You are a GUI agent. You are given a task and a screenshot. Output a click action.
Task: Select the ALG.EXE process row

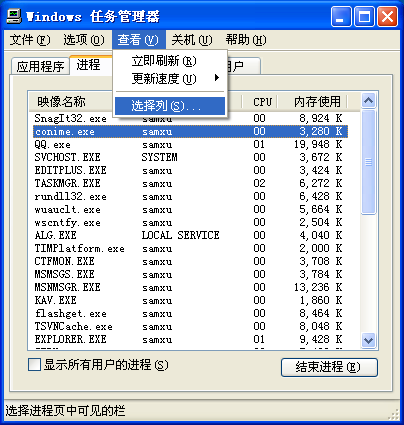(190, 235)
